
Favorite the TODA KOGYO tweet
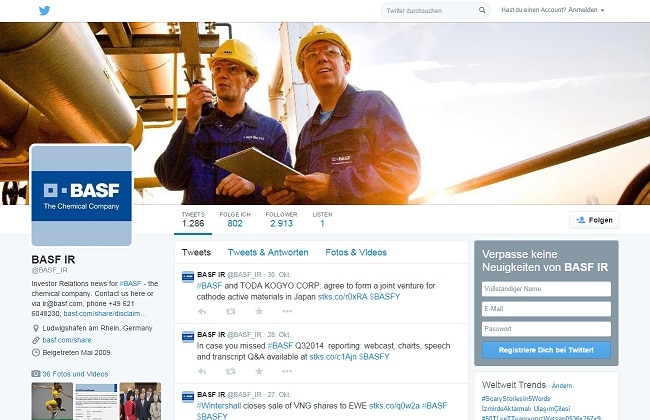coord(259,311)
